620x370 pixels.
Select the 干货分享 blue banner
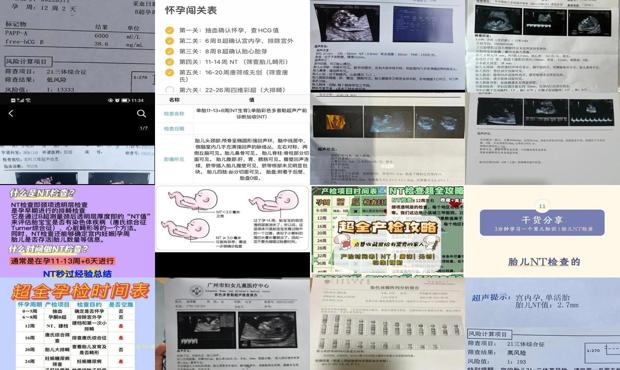coord(542,223)
